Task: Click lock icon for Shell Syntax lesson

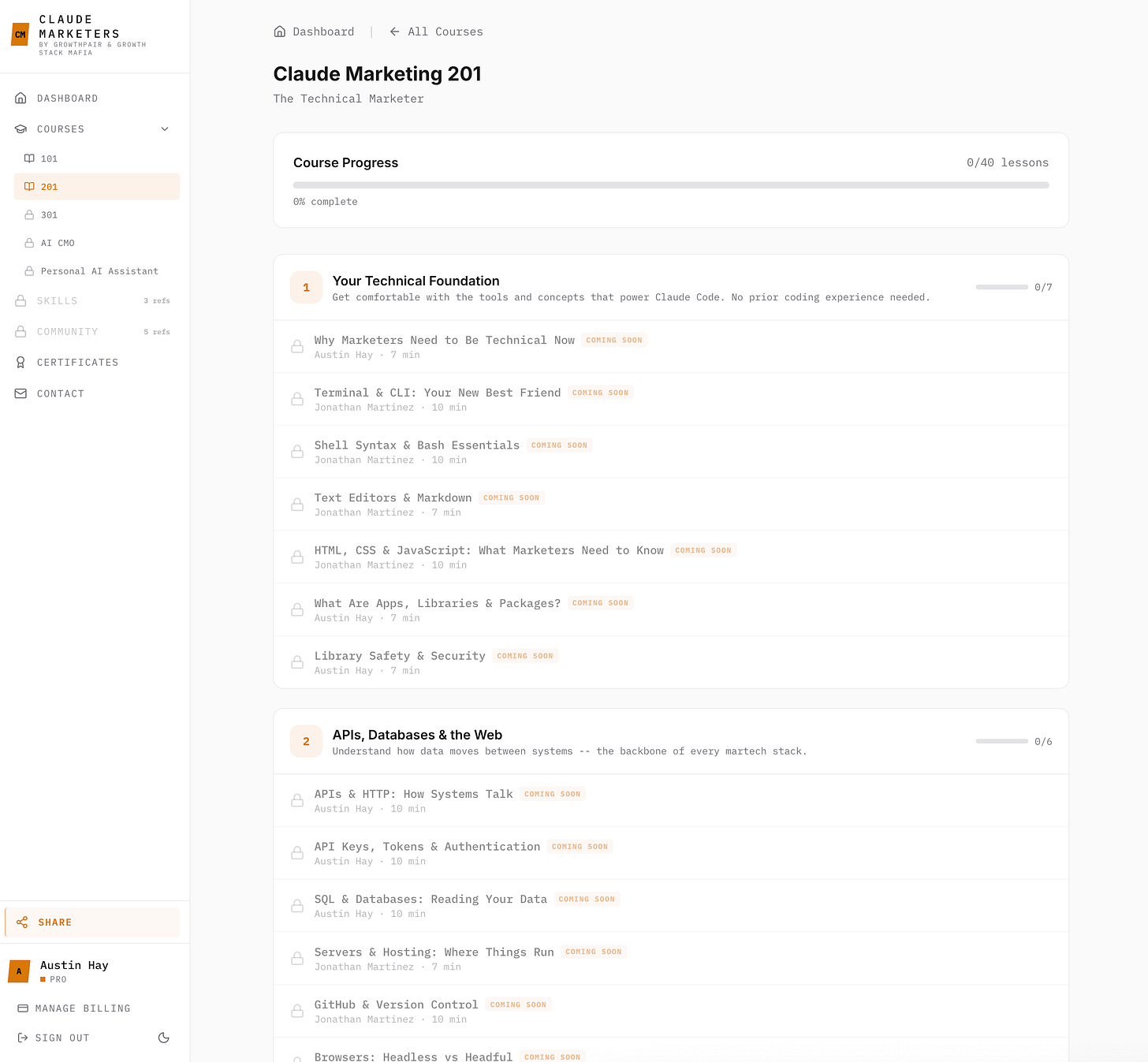Action: point(297,452)
